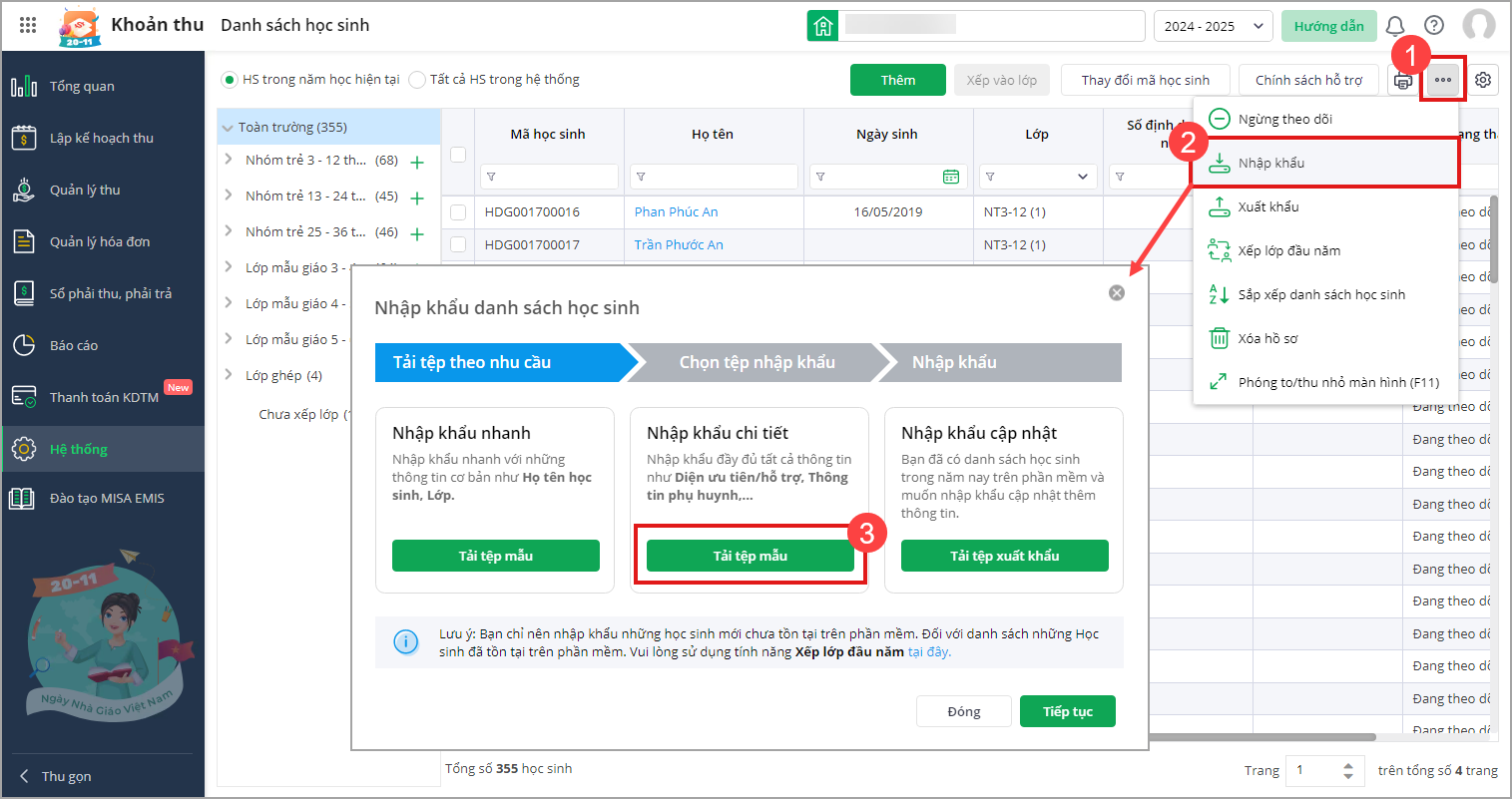
Task: Go to Lập kế hoạch thu
Action: (x=103, y=138)
